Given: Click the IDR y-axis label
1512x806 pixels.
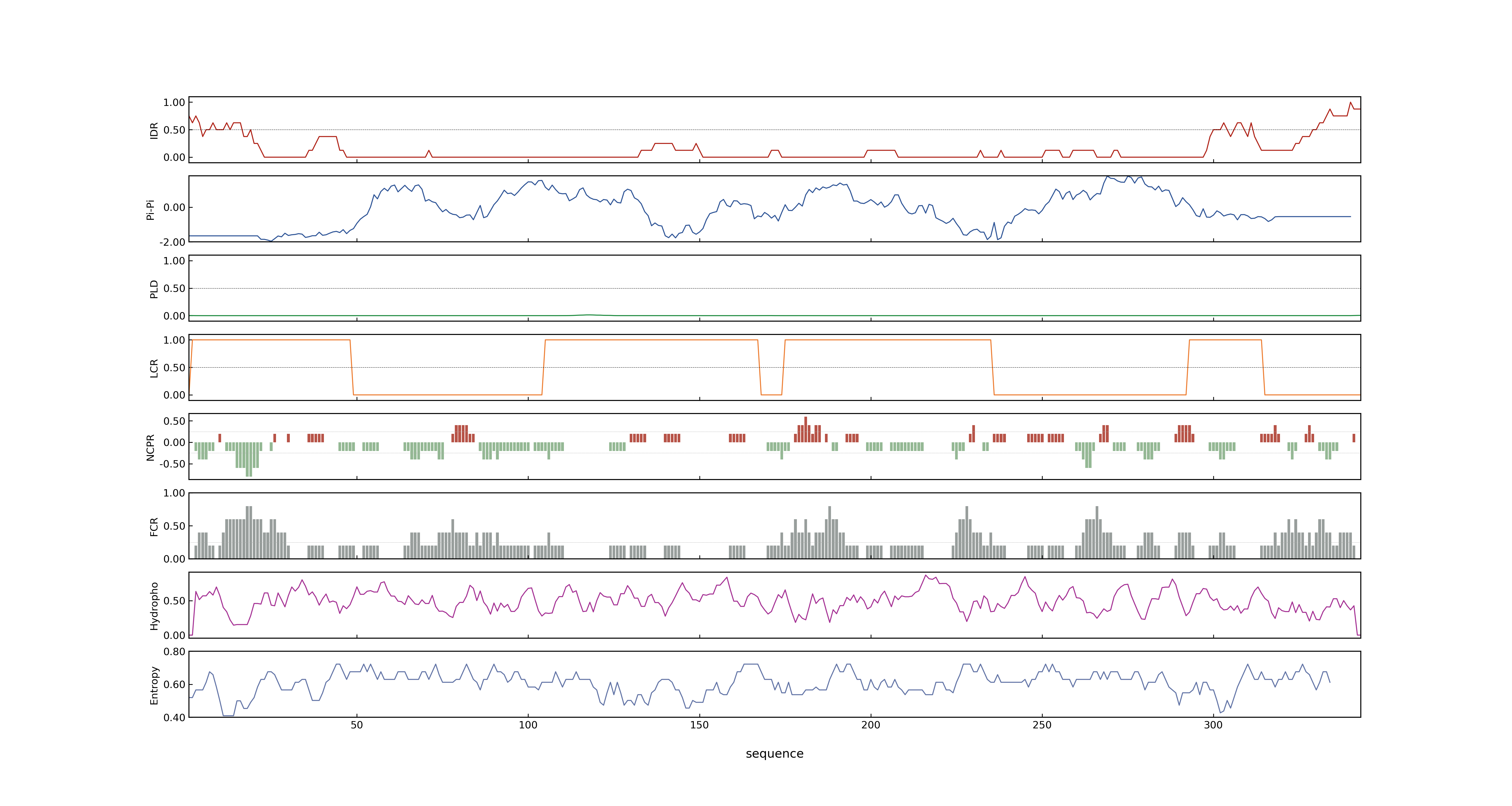Looking at the screenshot, I should point(154,130).
